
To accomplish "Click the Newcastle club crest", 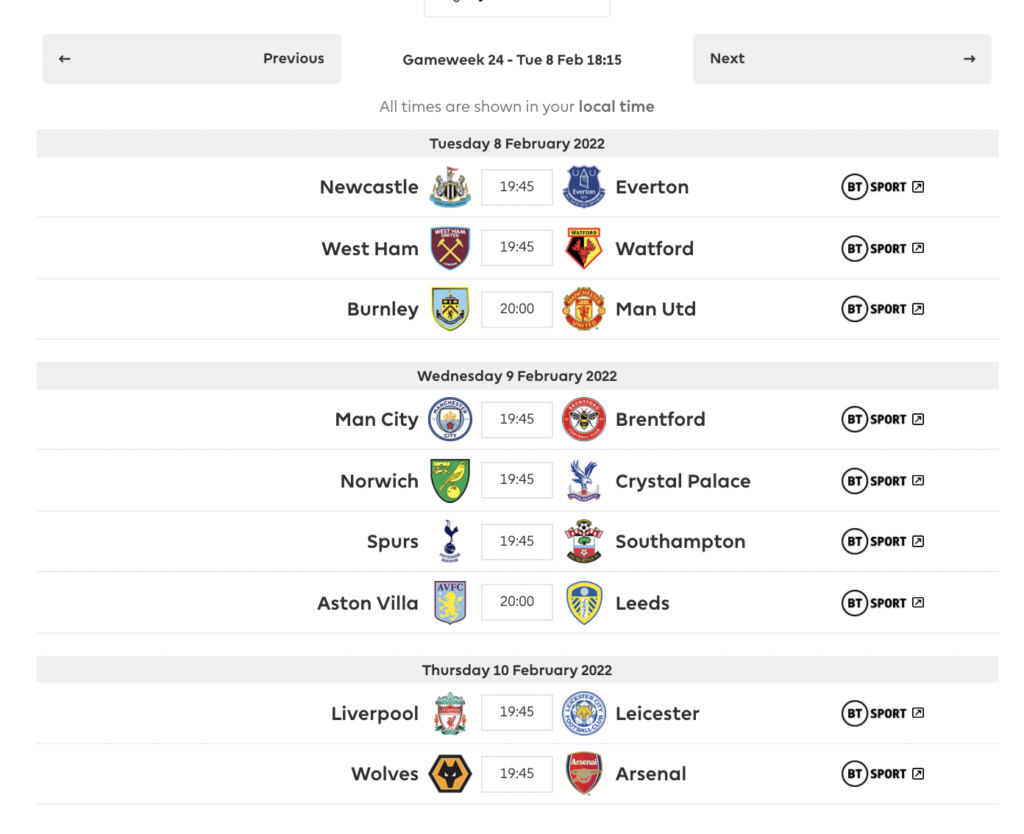I will (x=450, y=187).
